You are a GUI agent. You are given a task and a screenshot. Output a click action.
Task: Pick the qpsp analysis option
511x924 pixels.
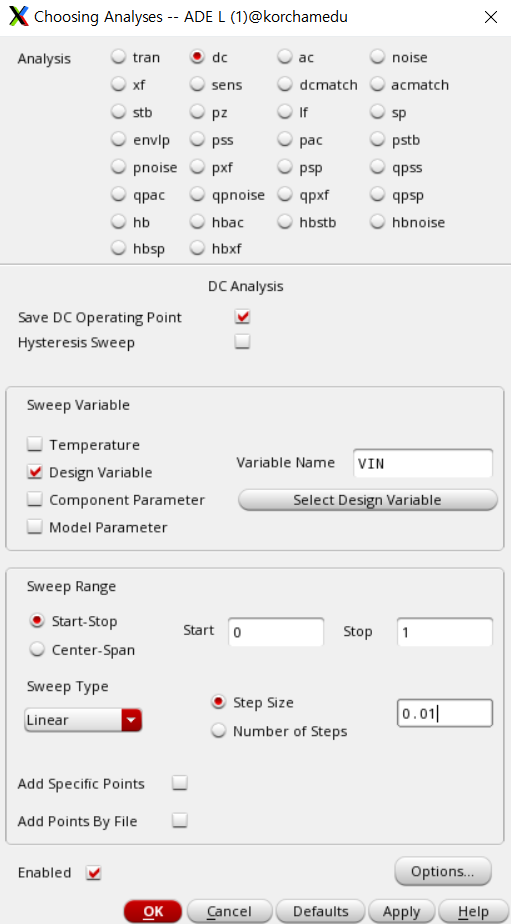click(x=377, y=194)
